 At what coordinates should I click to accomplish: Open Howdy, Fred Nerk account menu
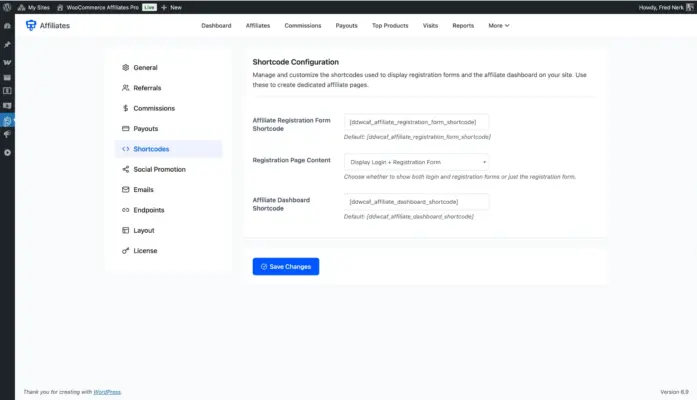[x=666, y=7]
